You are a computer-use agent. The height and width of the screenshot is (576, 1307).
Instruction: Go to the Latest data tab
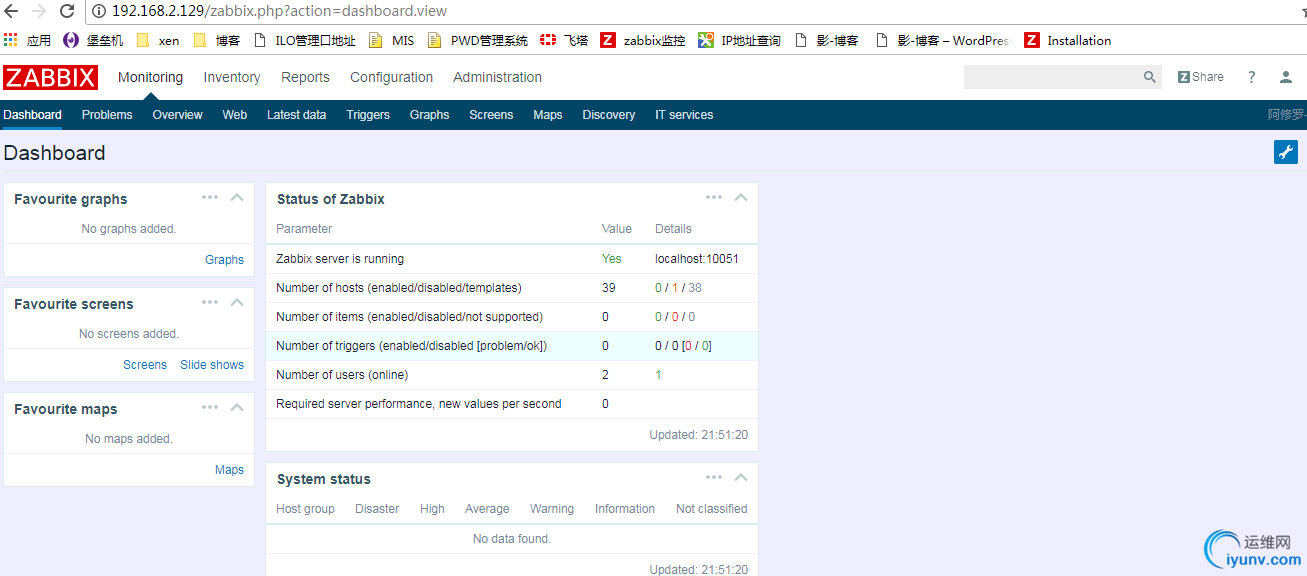click(x=296, y=115)
